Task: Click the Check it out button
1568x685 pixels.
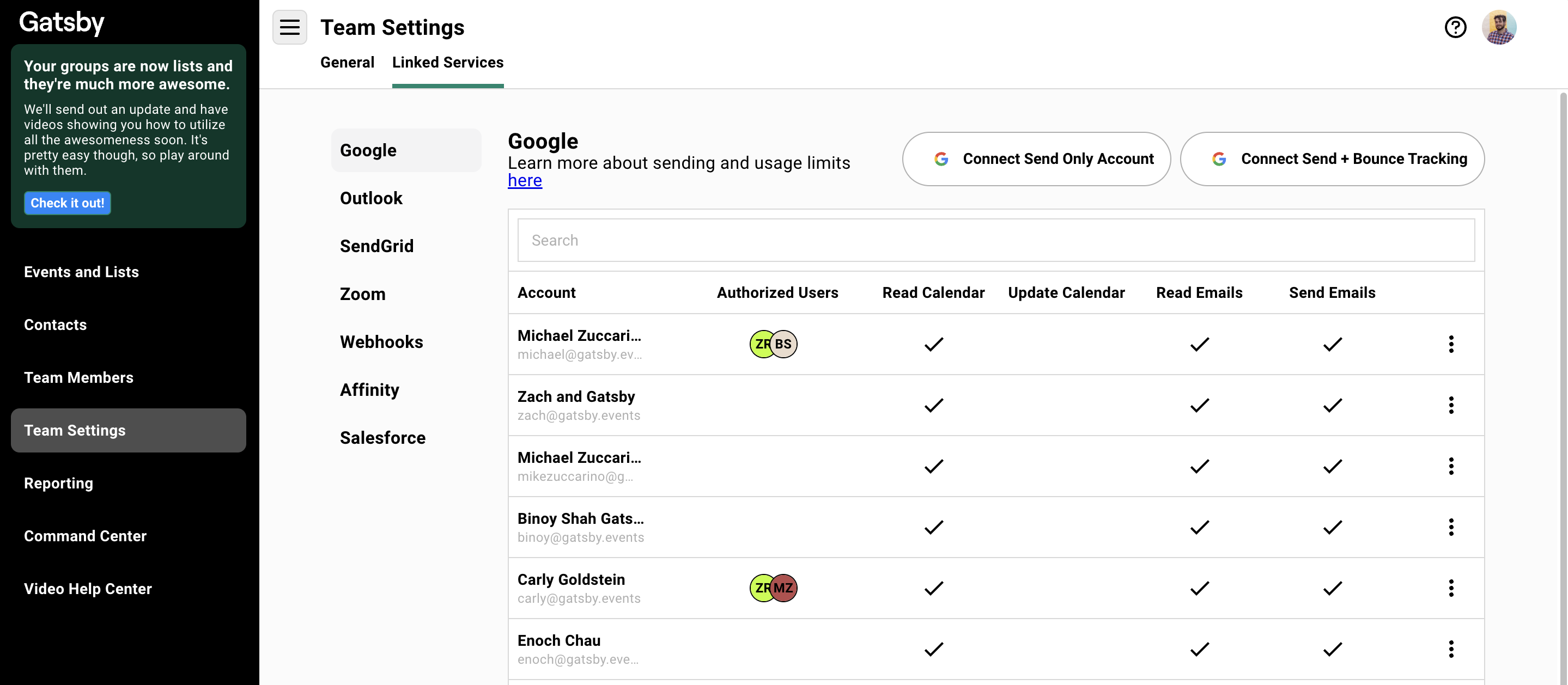Action: point(67,203)
